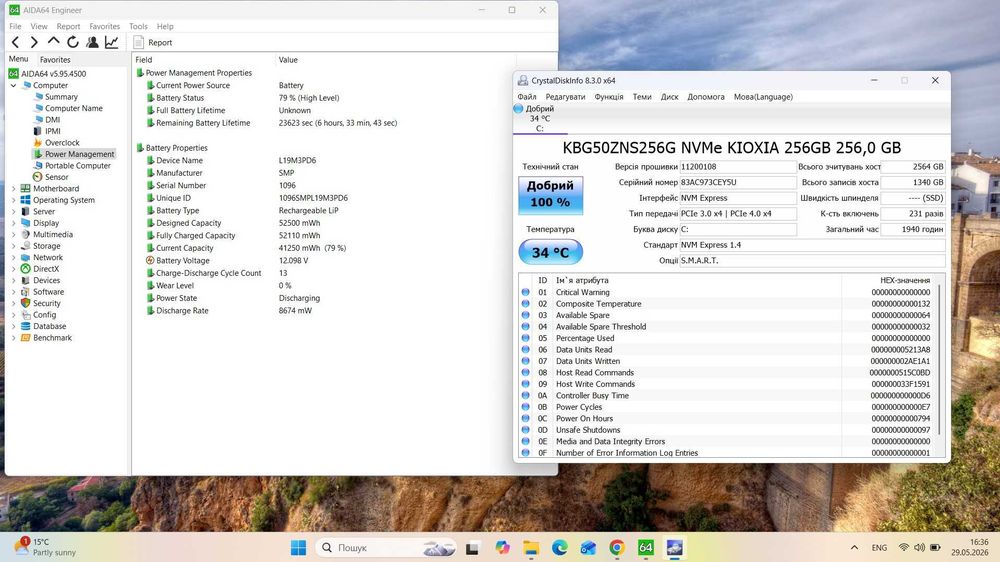Refresh the AIDA64 page
Image resolution: width=1000 pixels, height=562 pixels.
click(x=73, y=42)
